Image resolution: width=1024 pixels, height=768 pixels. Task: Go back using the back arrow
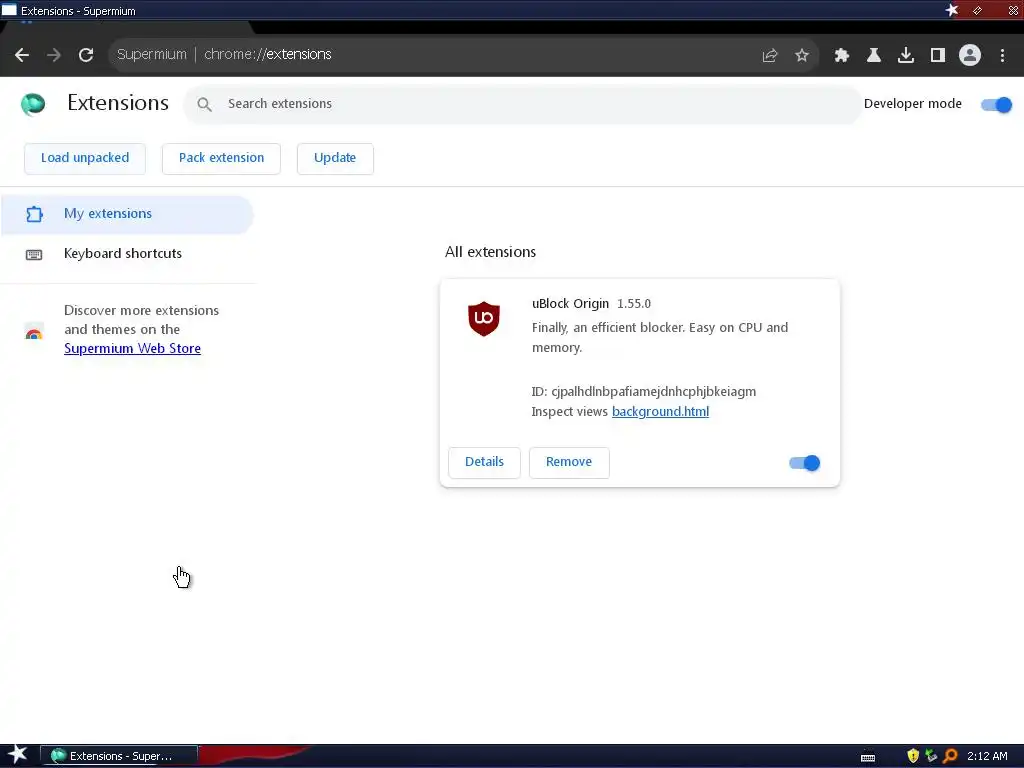[x=22, y=55]
